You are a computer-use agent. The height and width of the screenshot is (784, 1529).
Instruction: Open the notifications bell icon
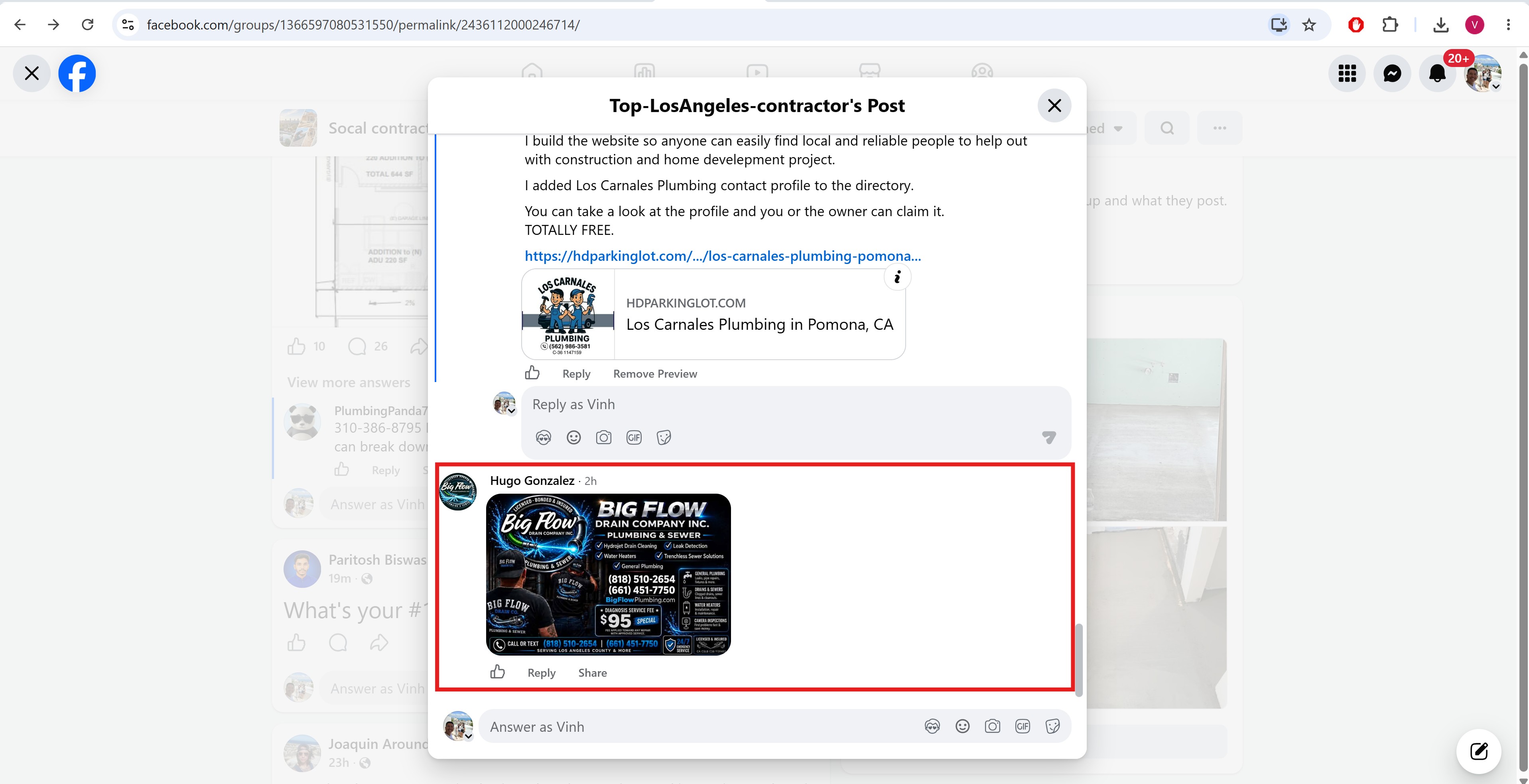point(1437,74)
